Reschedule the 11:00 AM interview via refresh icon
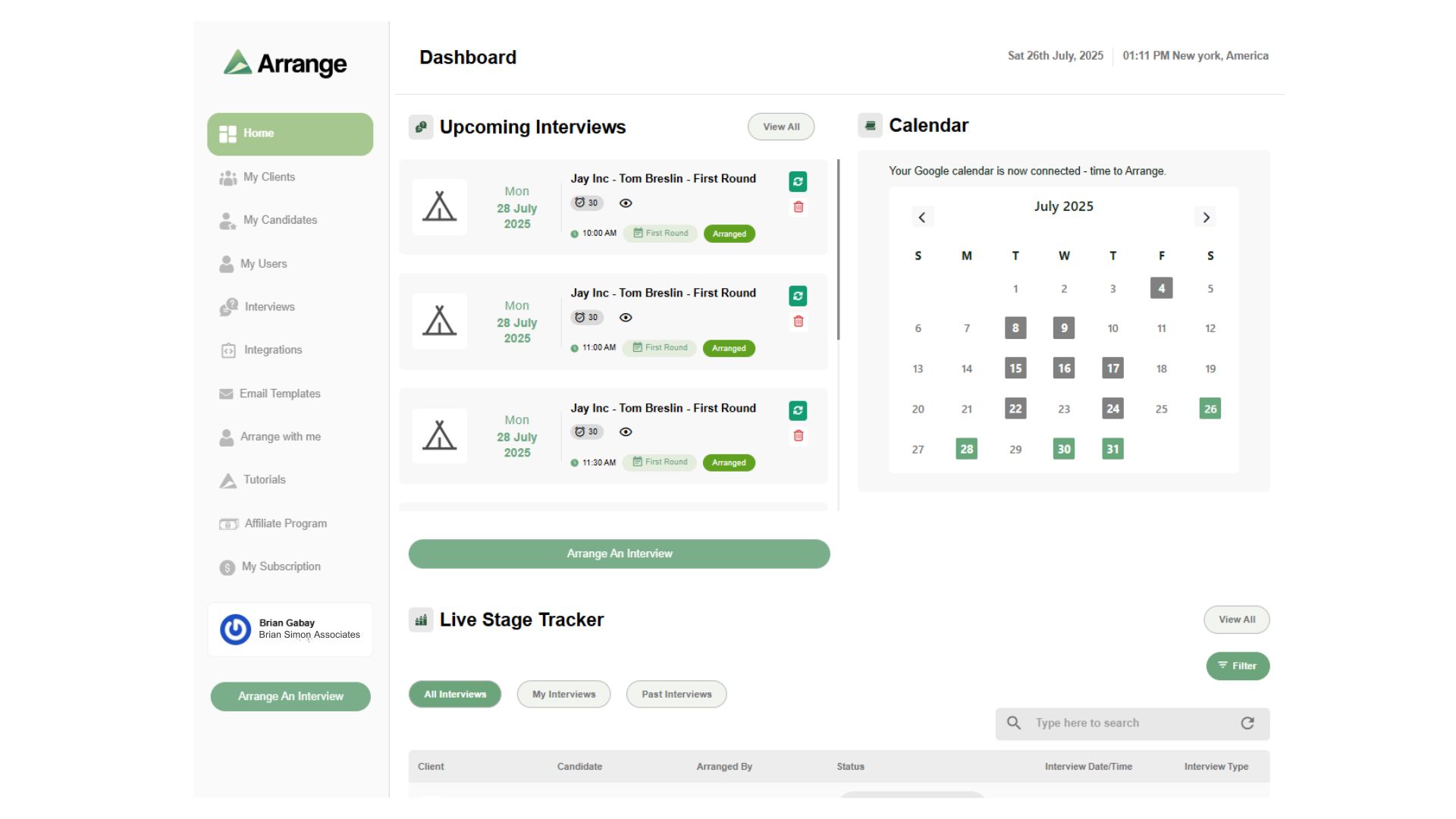Viewport: 1456px width, 819px height. (798, 296)
